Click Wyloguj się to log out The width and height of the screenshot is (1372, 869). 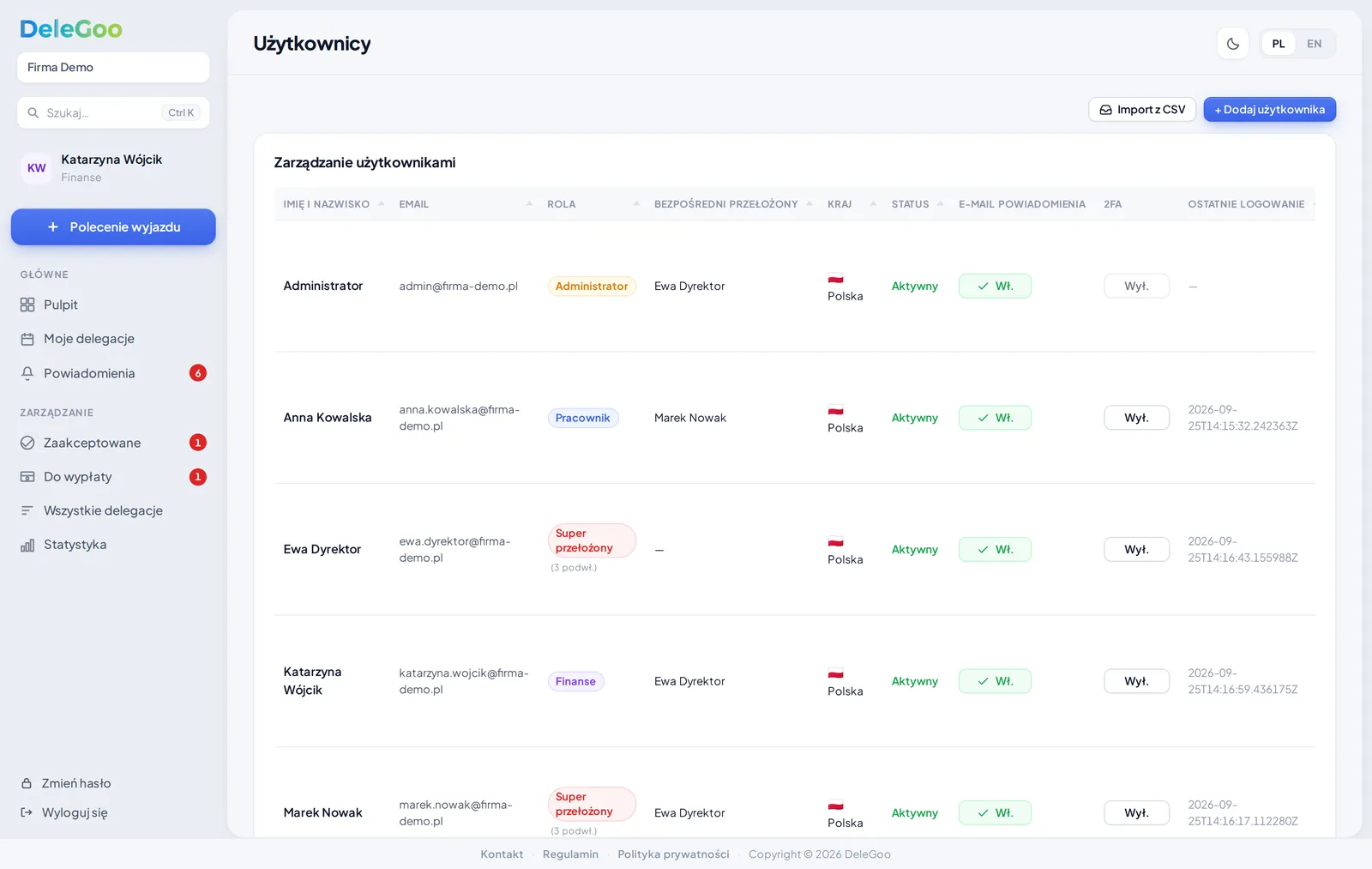[64, 812]
